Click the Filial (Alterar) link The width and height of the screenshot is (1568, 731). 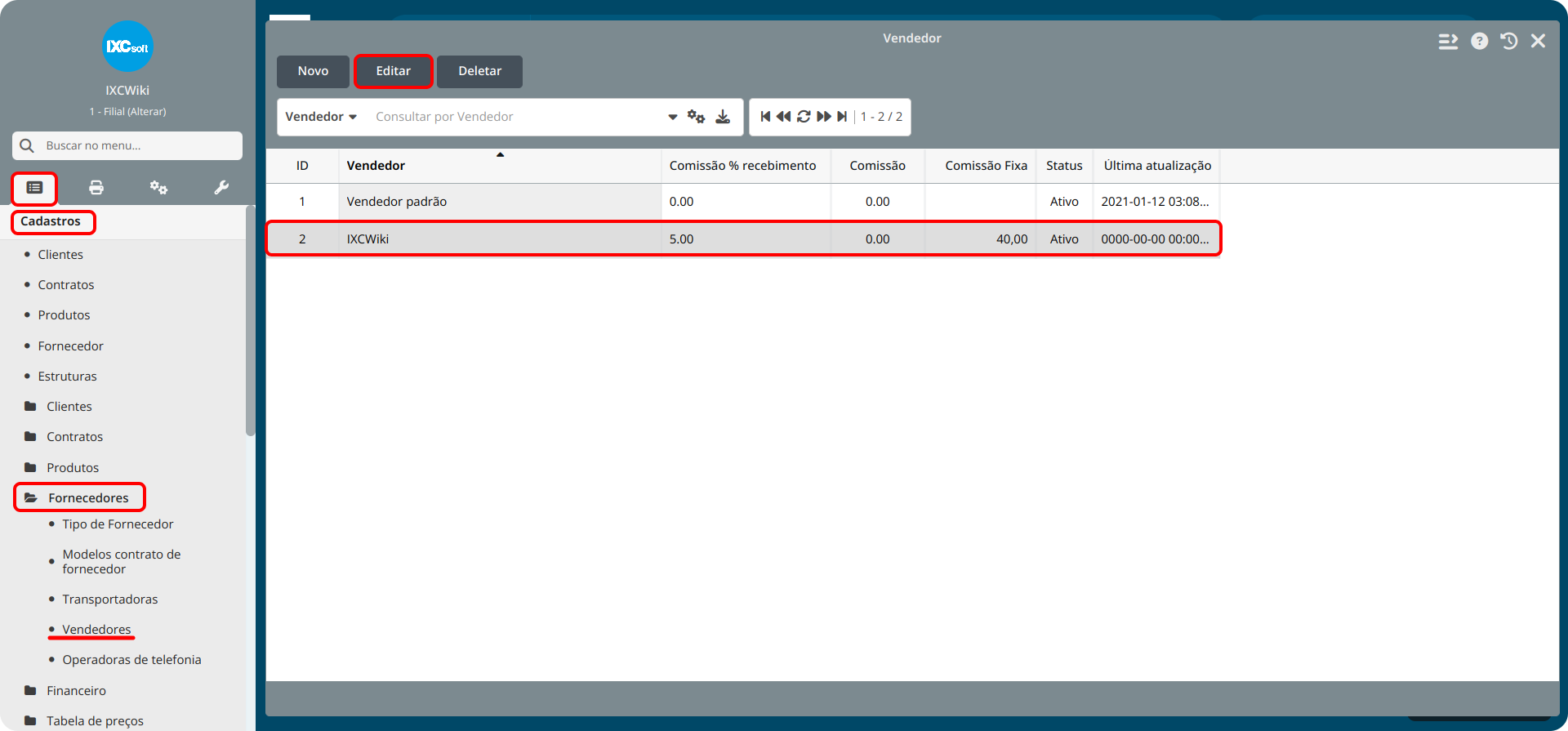pyautogui.click(x=127, y=112)
